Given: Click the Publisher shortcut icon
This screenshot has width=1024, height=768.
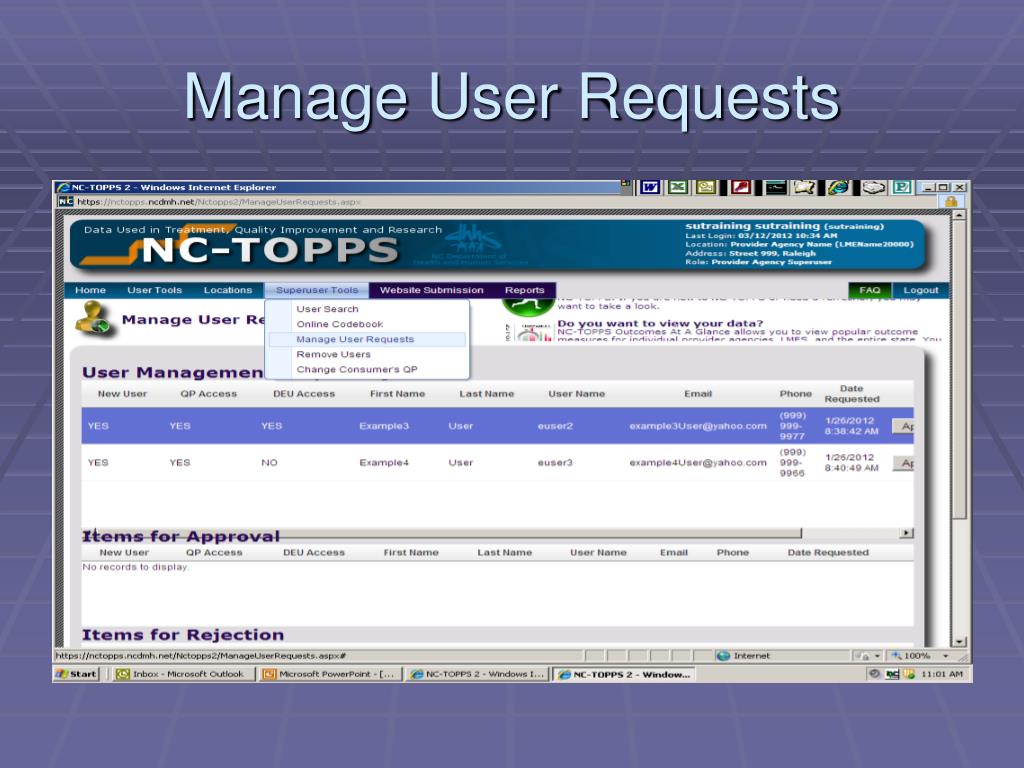Looking at the screenshot, I should [902, 187].
